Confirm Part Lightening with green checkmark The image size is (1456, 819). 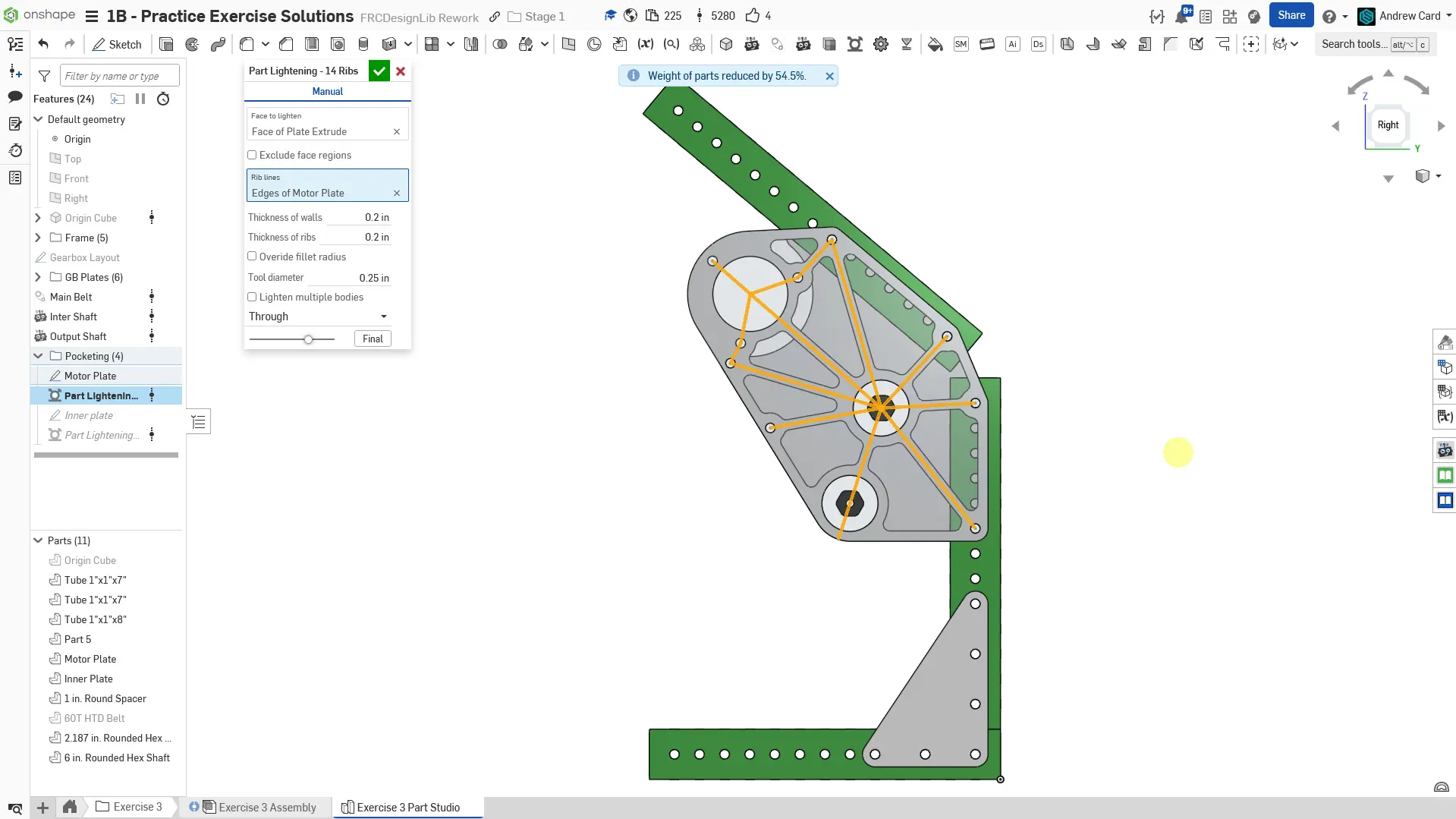379,71
